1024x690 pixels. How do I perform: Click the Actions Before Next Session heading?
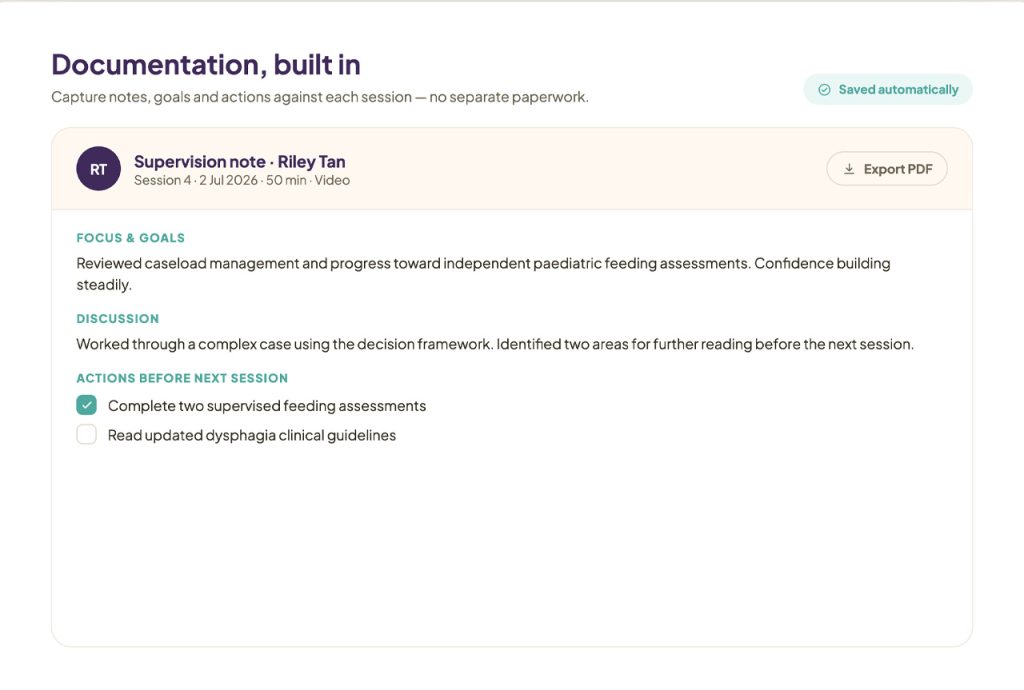coord(182,378)
